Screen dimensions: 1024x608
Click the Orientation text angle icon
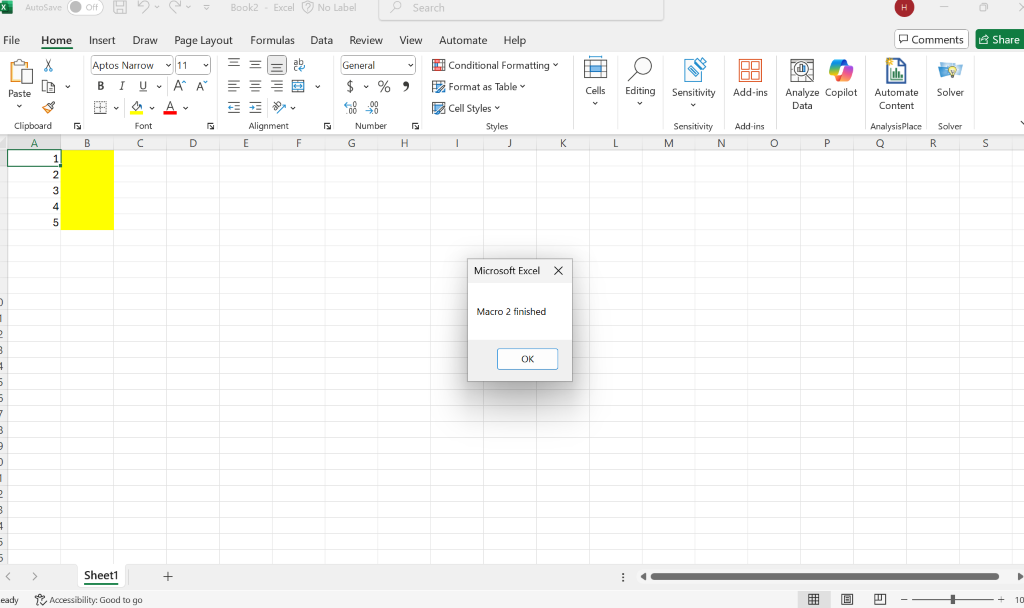(280, 107)
